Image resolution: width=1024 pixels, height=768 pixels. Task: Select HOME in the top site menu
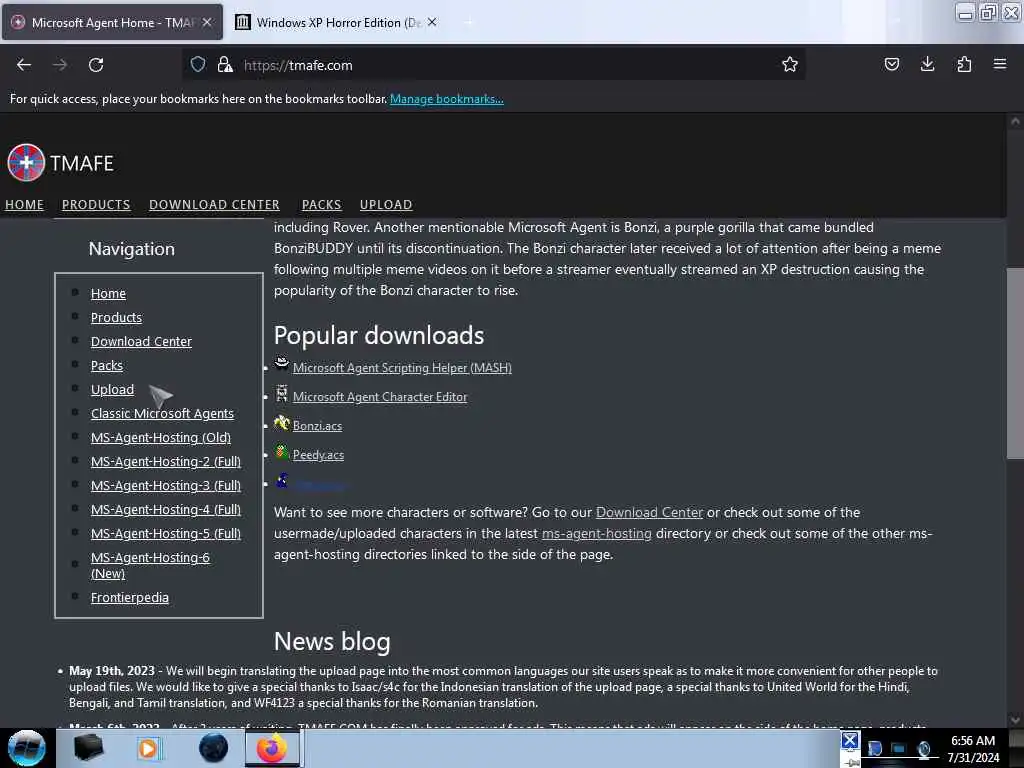point(24,204)
